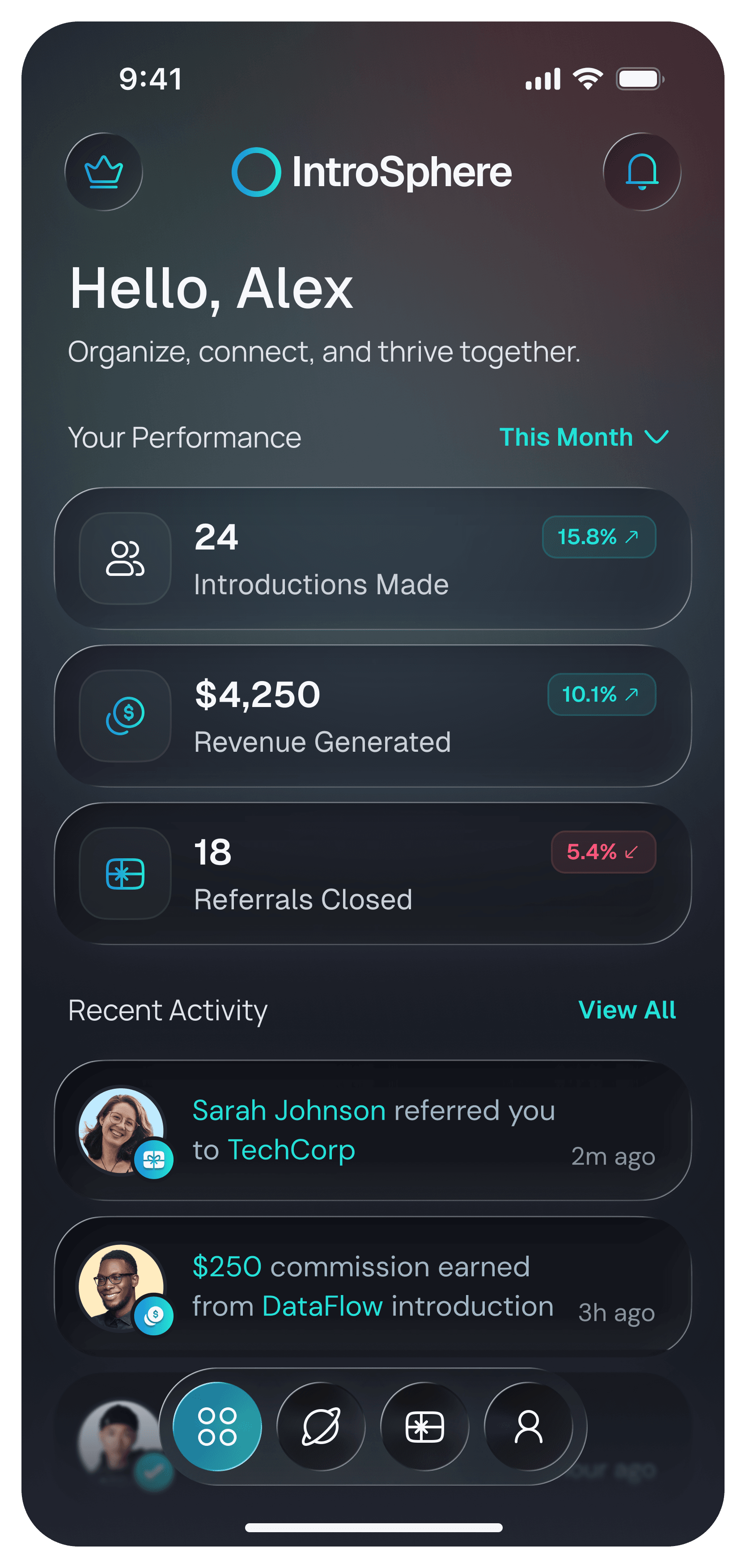Image resolution: width=746 pixels, height=1568 pixels.
Task: Tap the crown premium icon
Action: (x=103, y=172)
